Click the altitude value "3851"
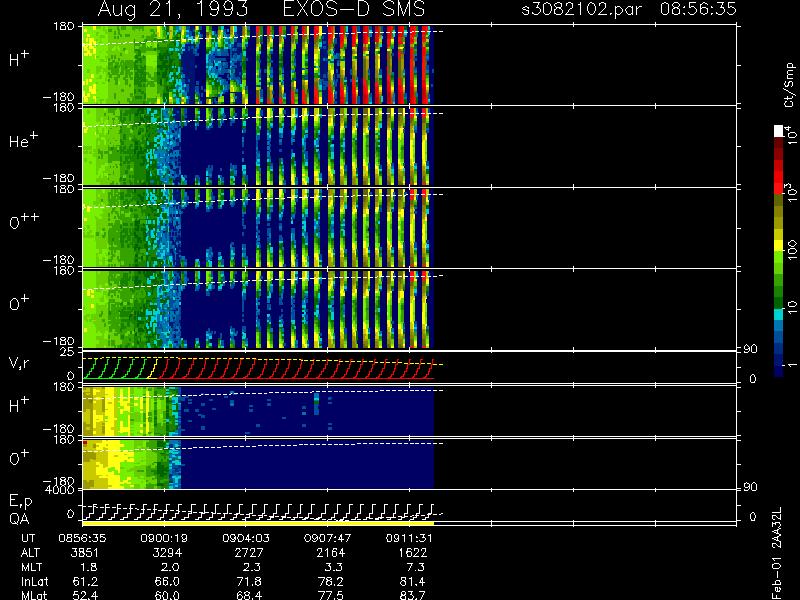Image resolution: width=800 pixels, height=600 pixels. point(85,553)
